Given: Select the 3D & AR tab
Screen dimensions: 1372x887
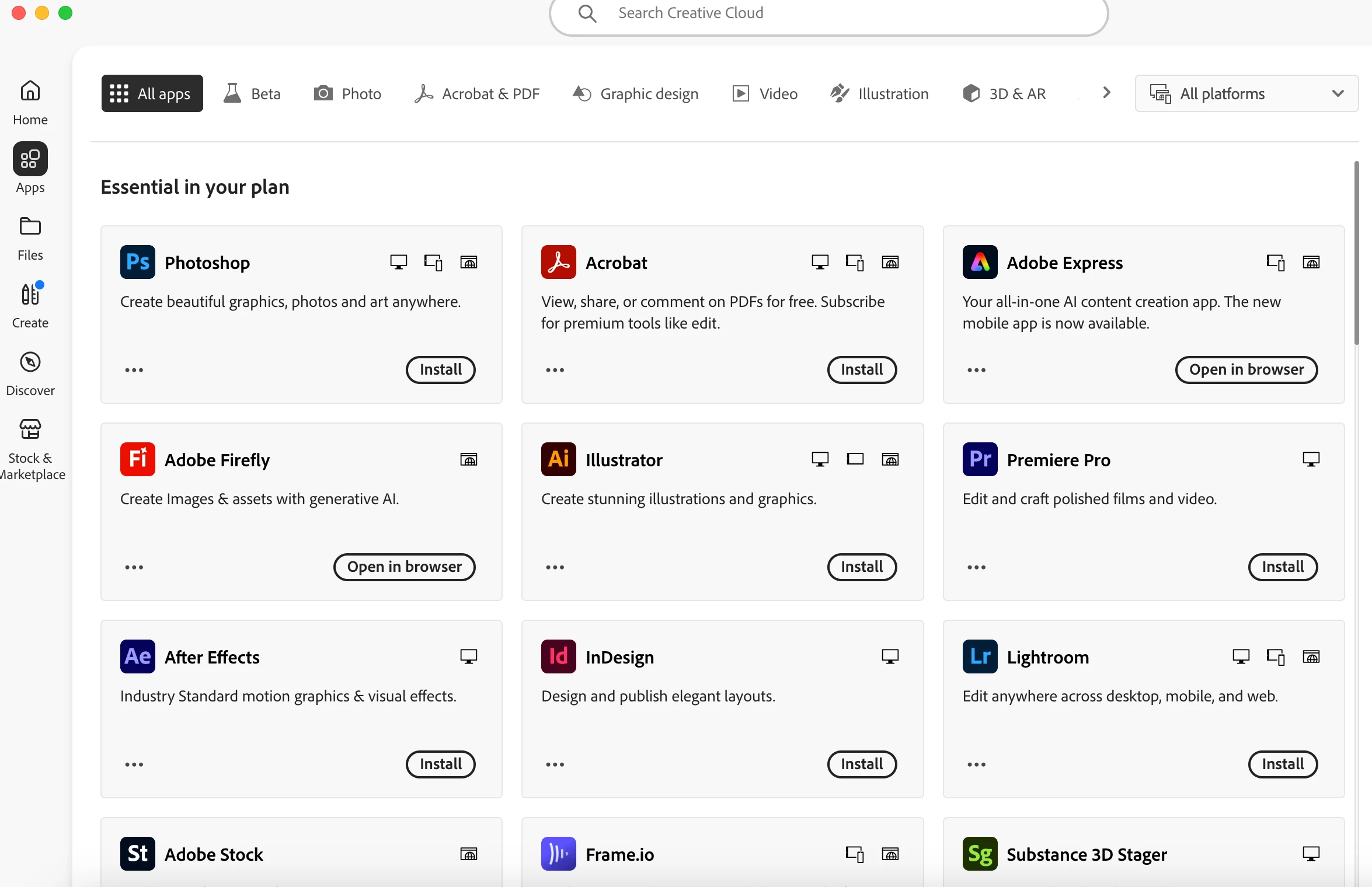Looking at the screenshot, I should coord(1004,93).
